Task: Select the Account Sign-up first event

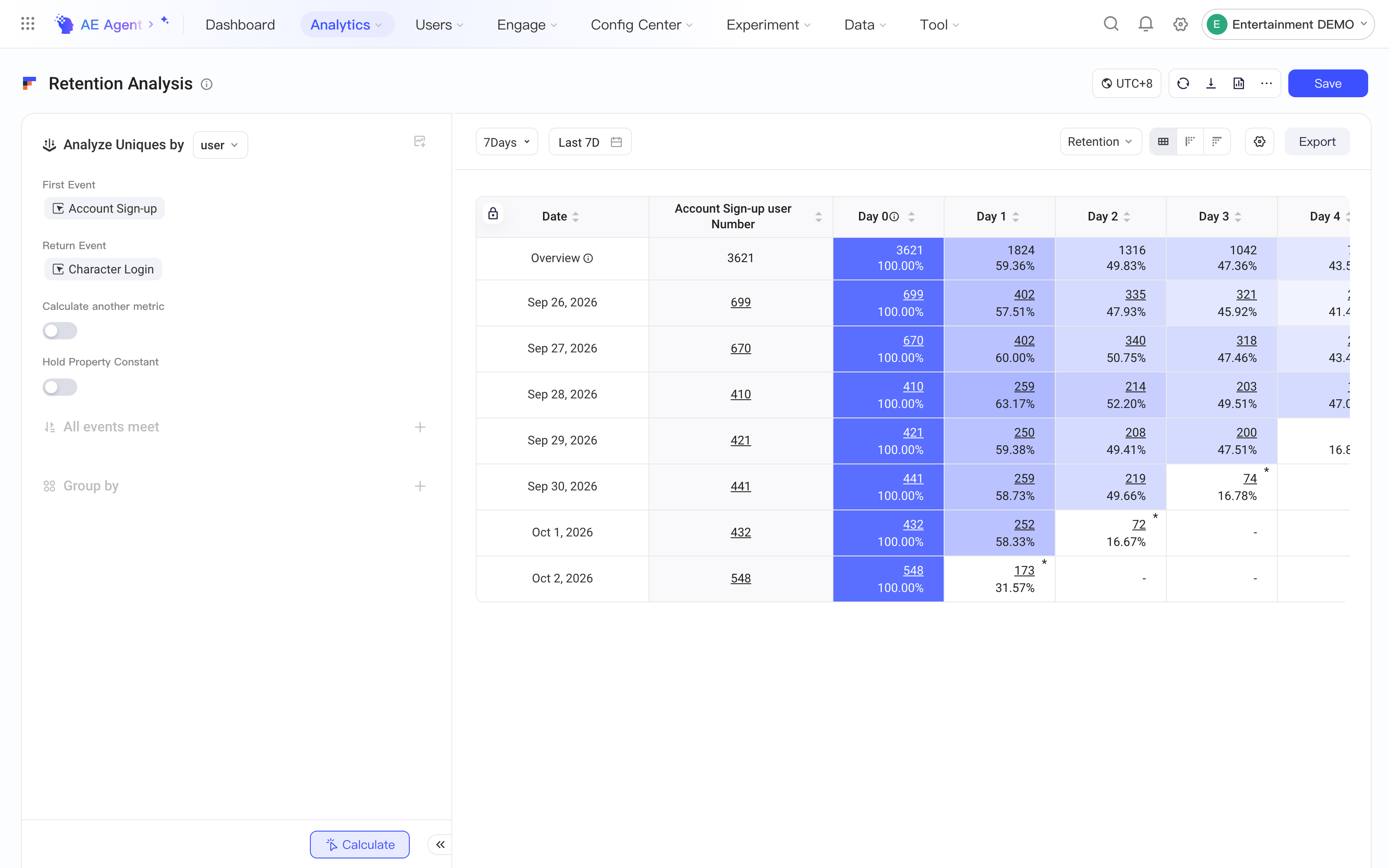Action: [x=105, y=208]
